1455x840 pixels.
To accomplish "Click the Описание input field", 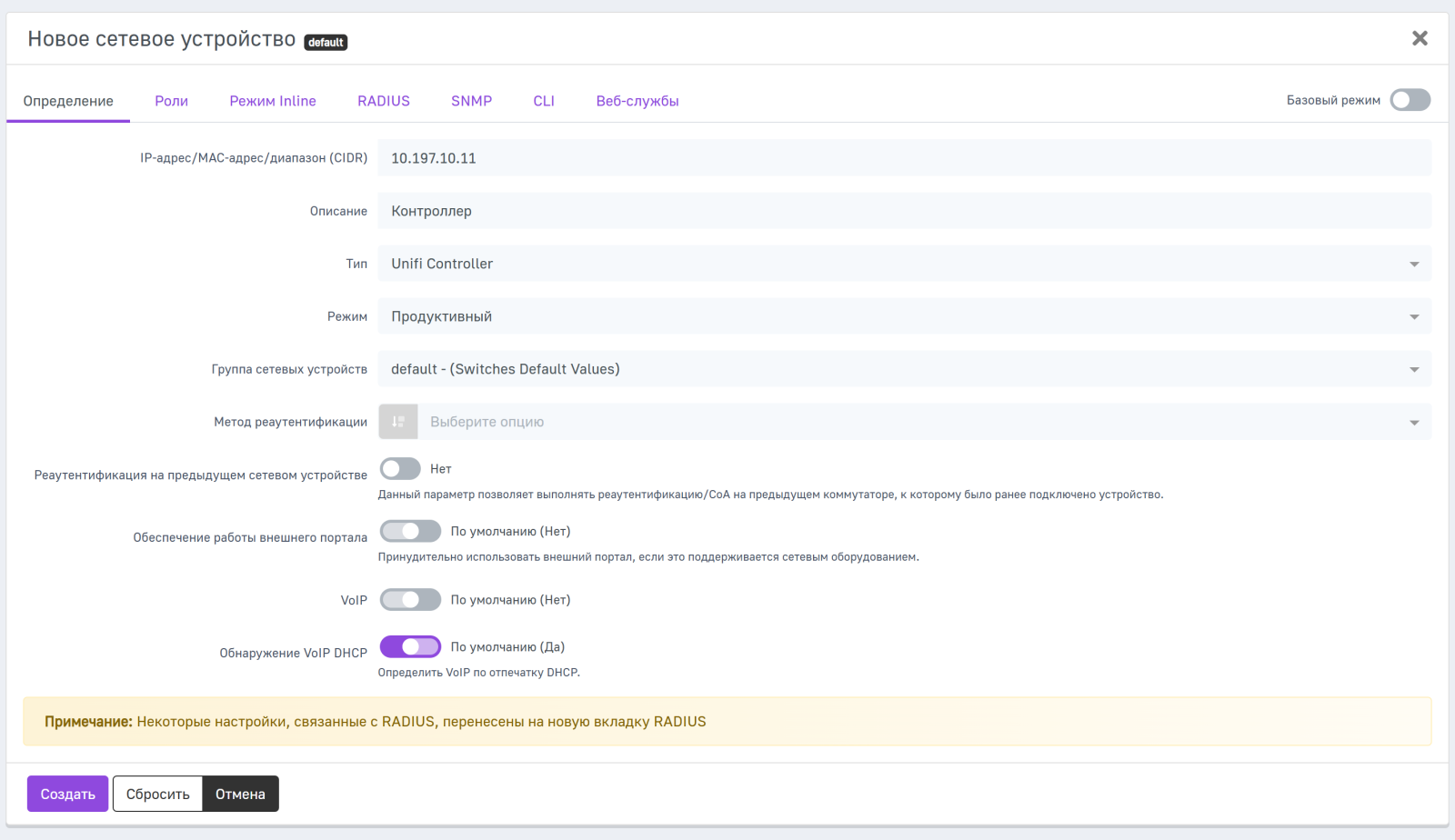I will click(x=904, y=211).
